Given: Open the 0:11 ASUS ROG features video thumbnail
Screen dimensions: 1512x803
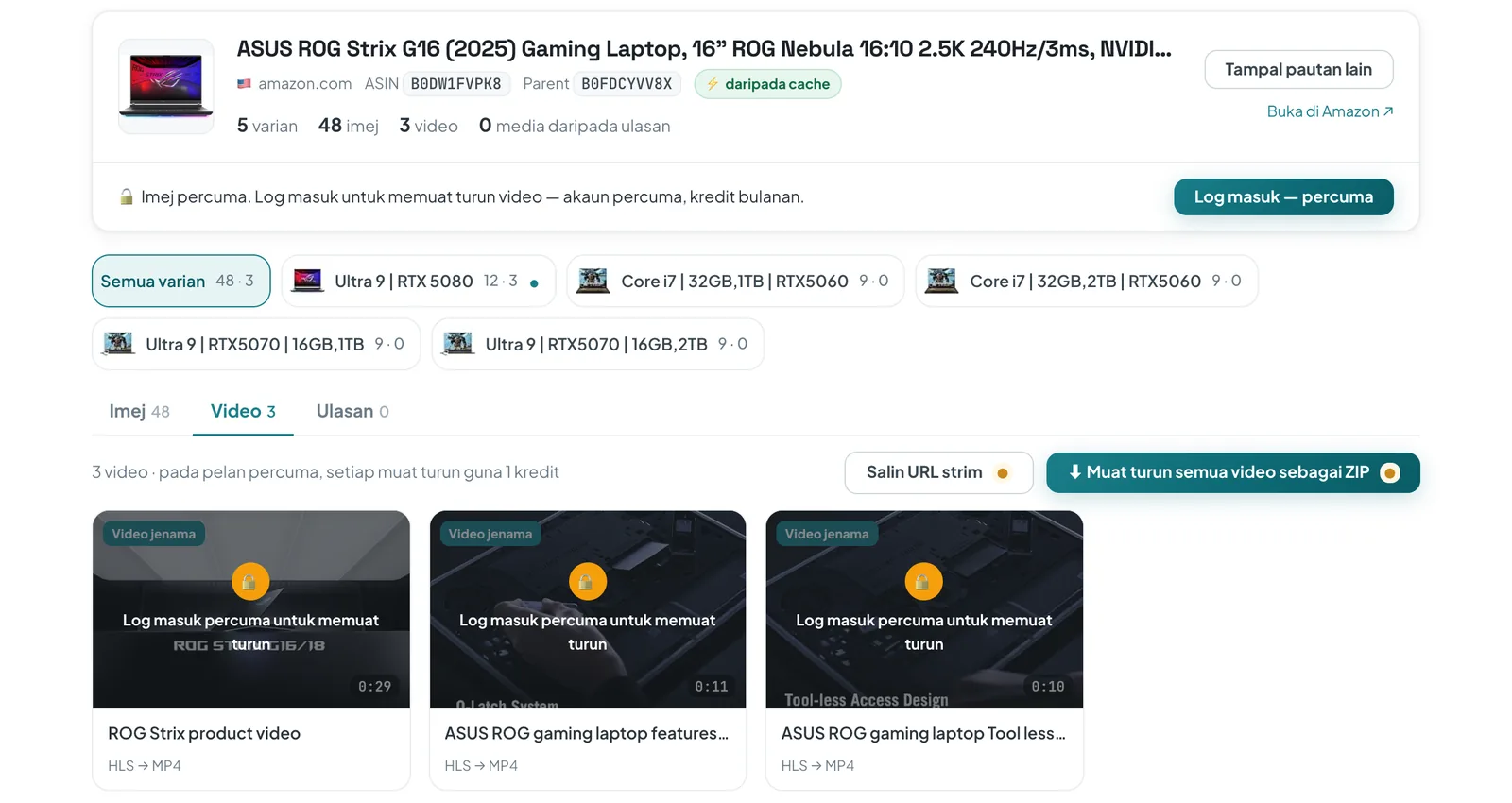Looking at the screenshot, I should tap(588, 609).
